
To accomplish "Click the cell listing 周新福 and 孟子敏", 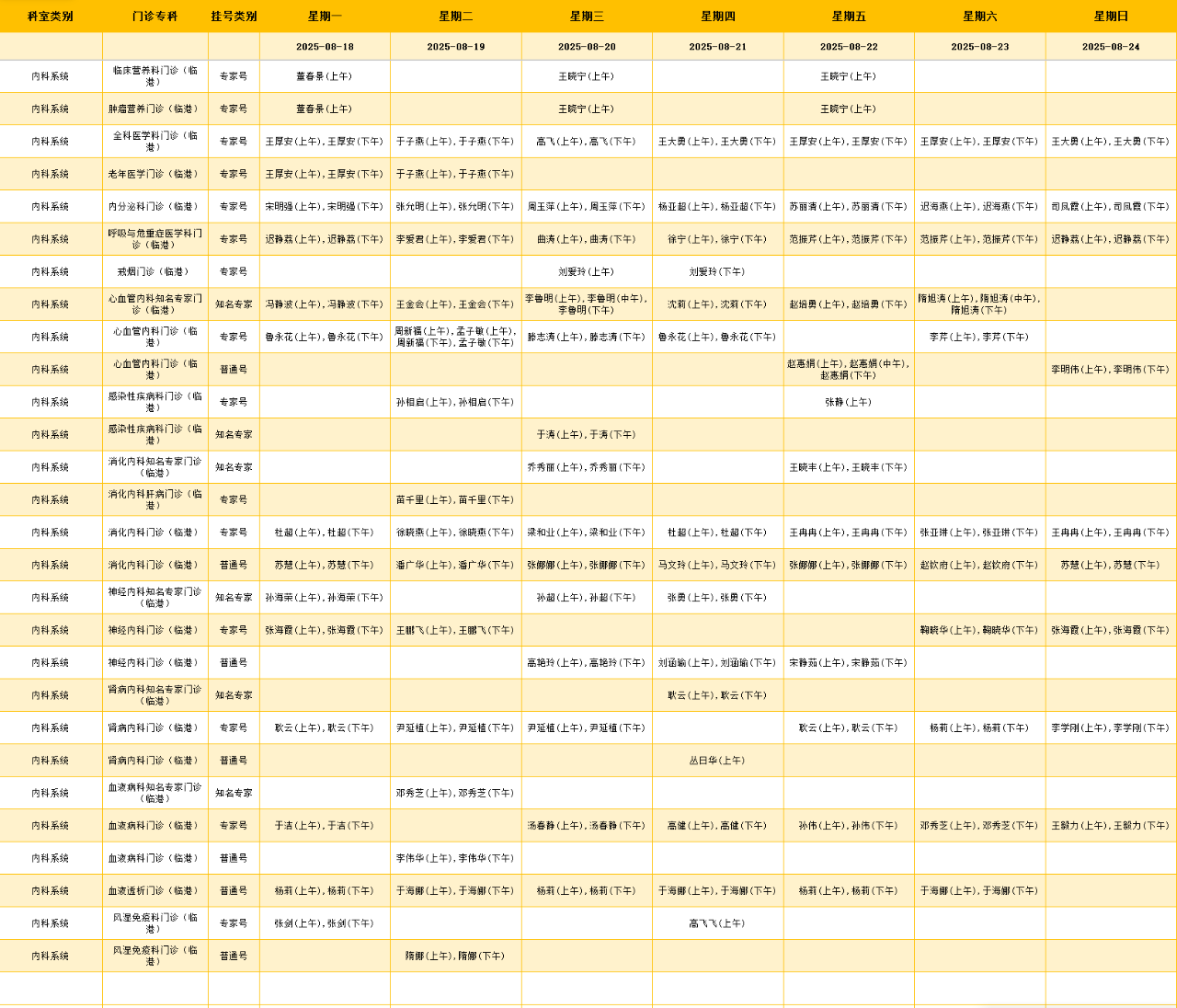I will point(456,337).
